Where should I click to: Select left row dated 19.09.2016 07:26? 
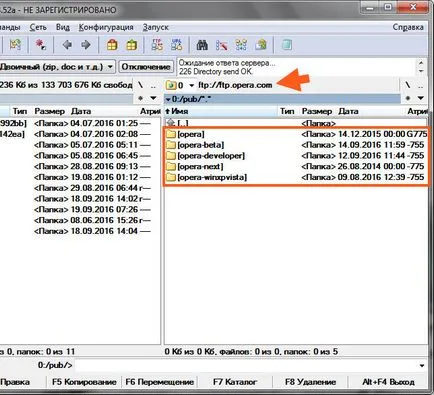(80, 209)
